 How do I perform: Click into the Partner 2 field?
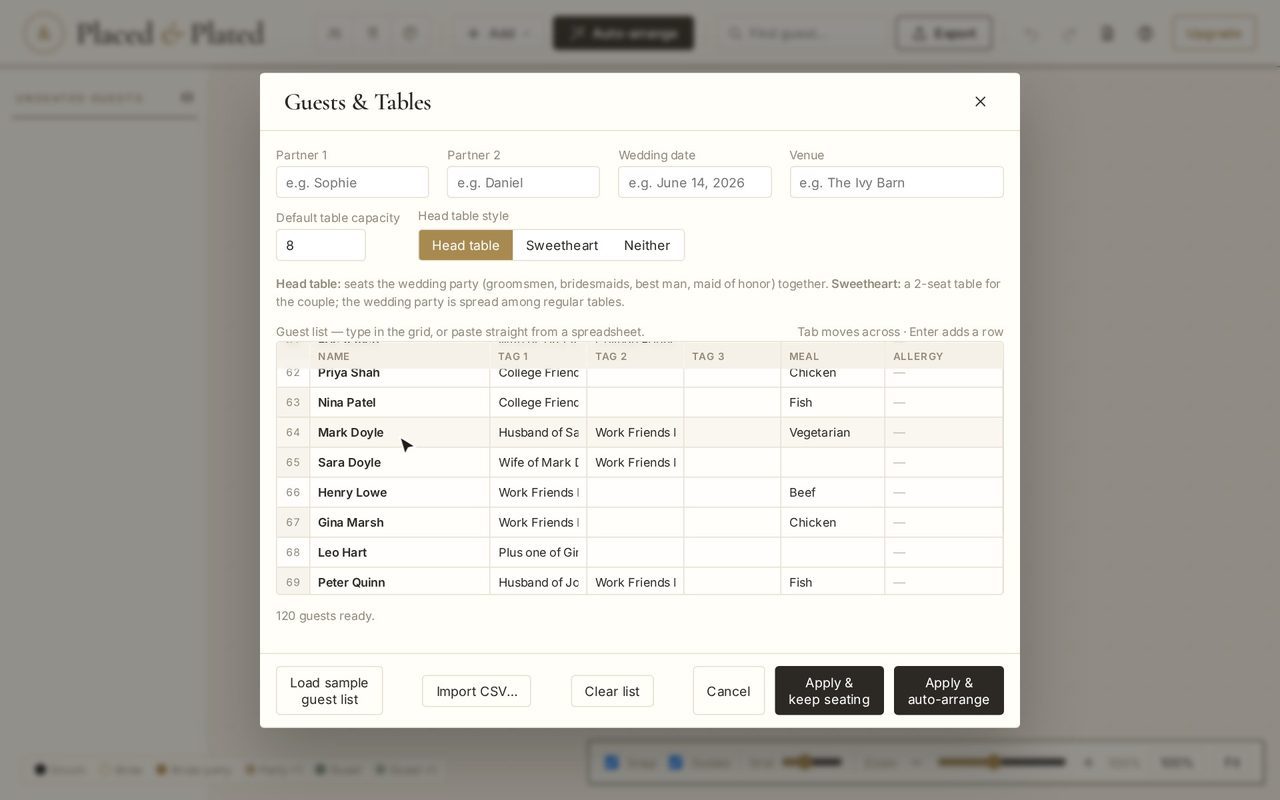(x=523, y=182)
